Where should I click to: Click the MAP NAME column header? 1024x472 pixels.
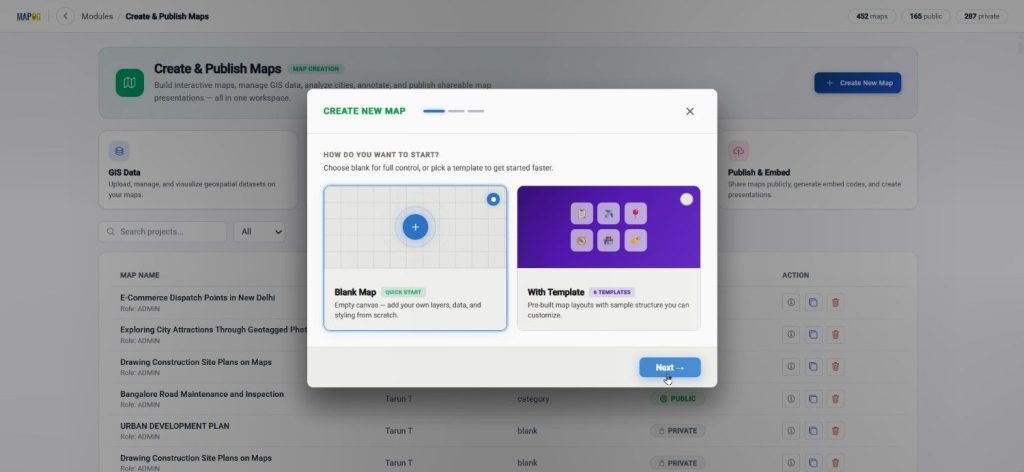pos(140,275)
